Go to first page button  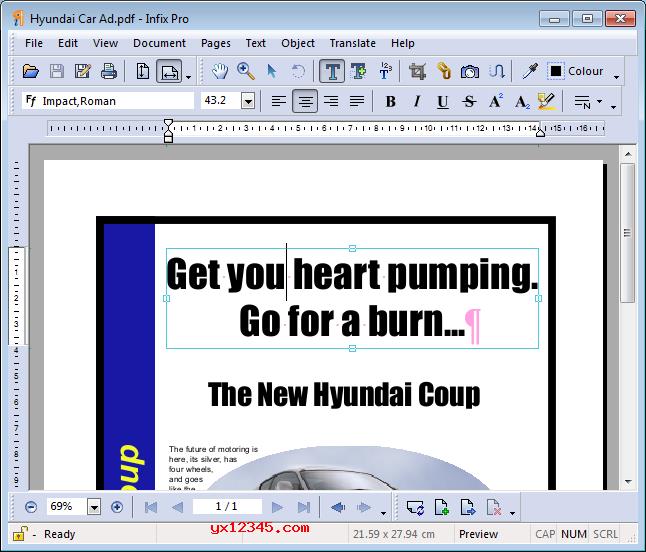(x=151, y=507)
